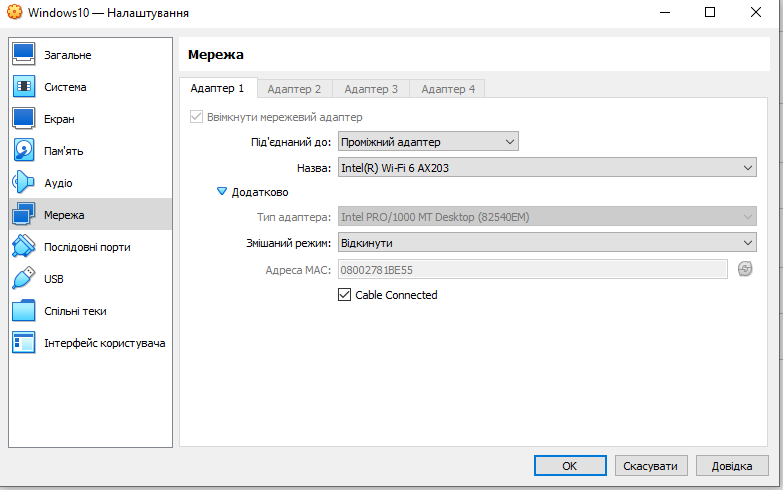Select USB label in sidebar

[53, 279]
